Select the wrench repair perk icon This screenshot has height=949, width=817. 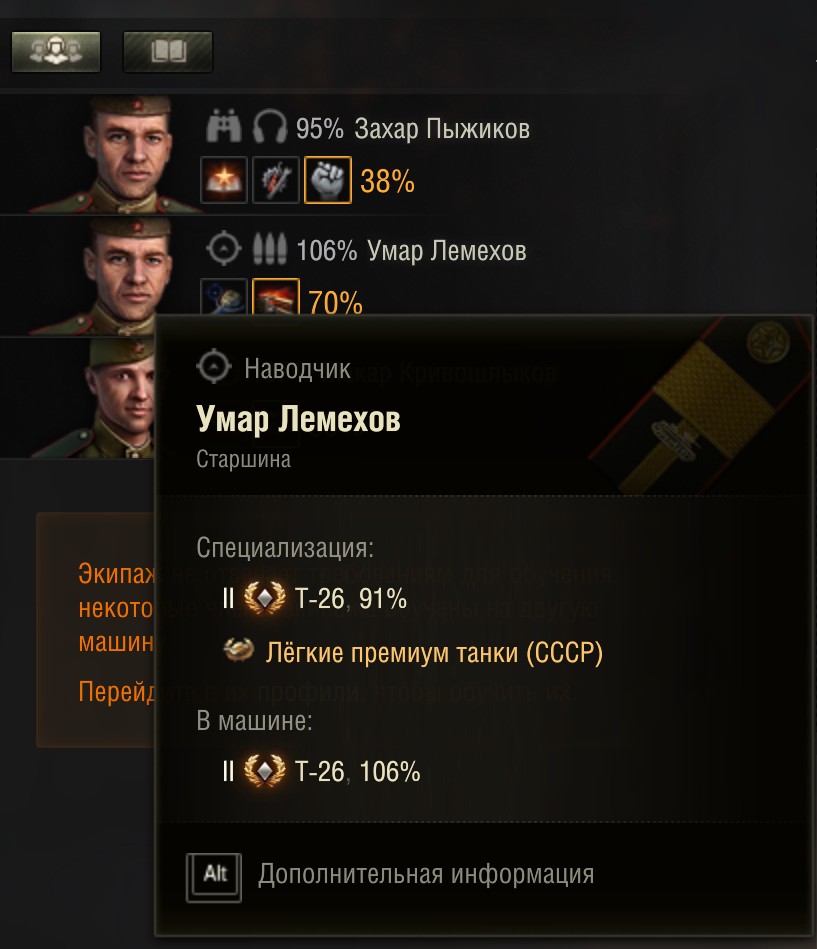(275, 181)
